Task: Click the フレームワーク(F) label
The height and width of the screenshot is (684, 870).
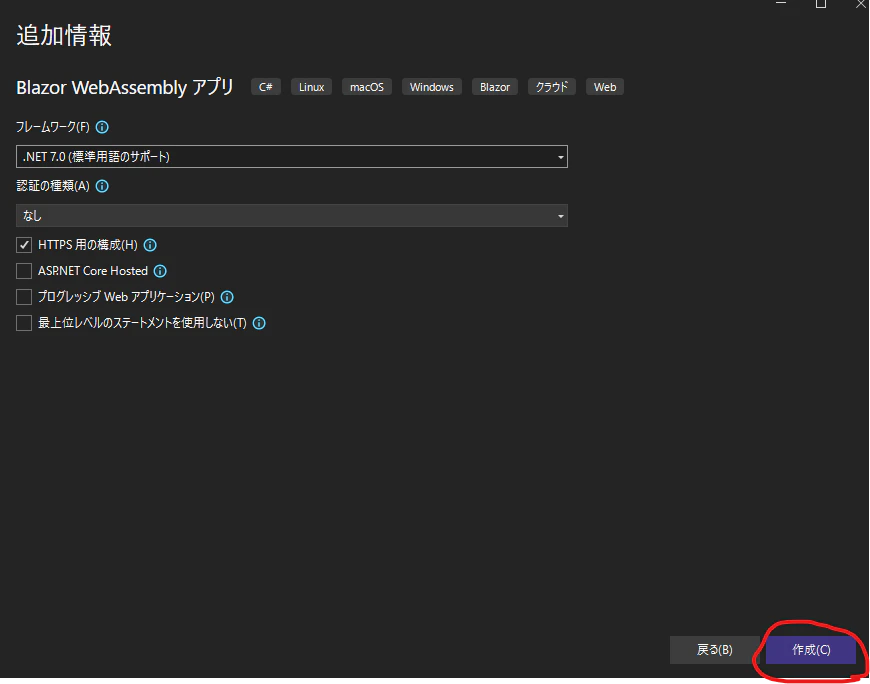Action: click(53, 127)
